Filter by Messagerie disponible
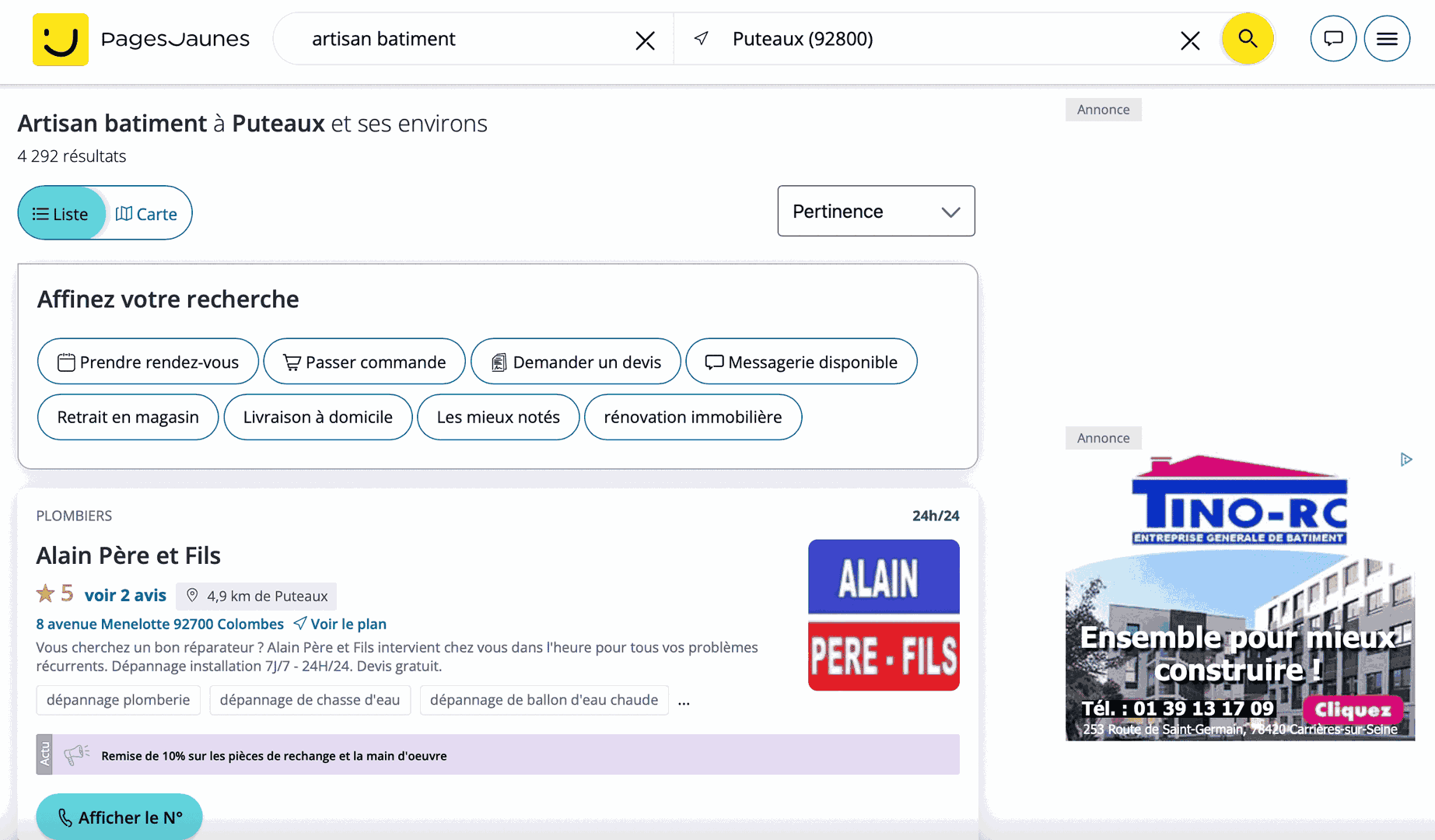This screenshot has height=840, width=1435. (801, 362)
